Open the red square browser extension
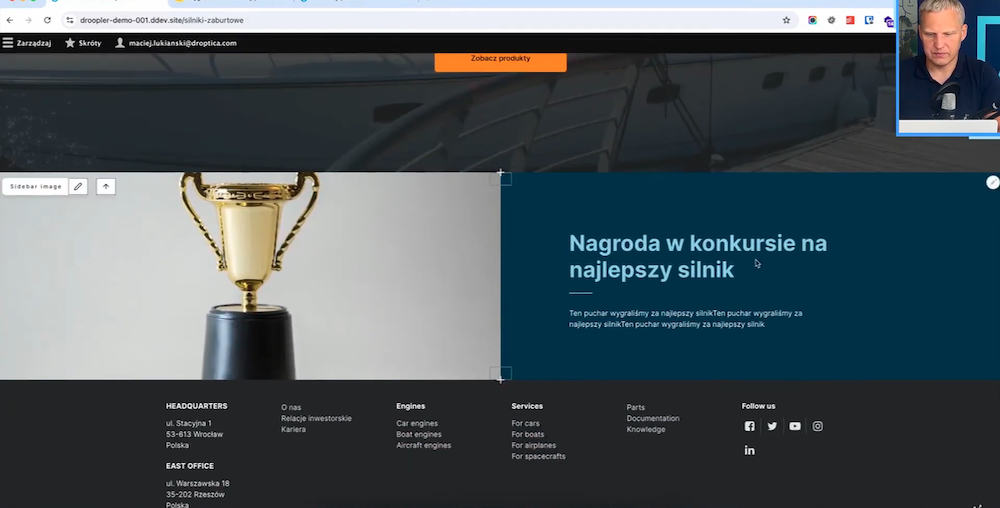This screenshot has width=1000, height=508. (850, 20)
